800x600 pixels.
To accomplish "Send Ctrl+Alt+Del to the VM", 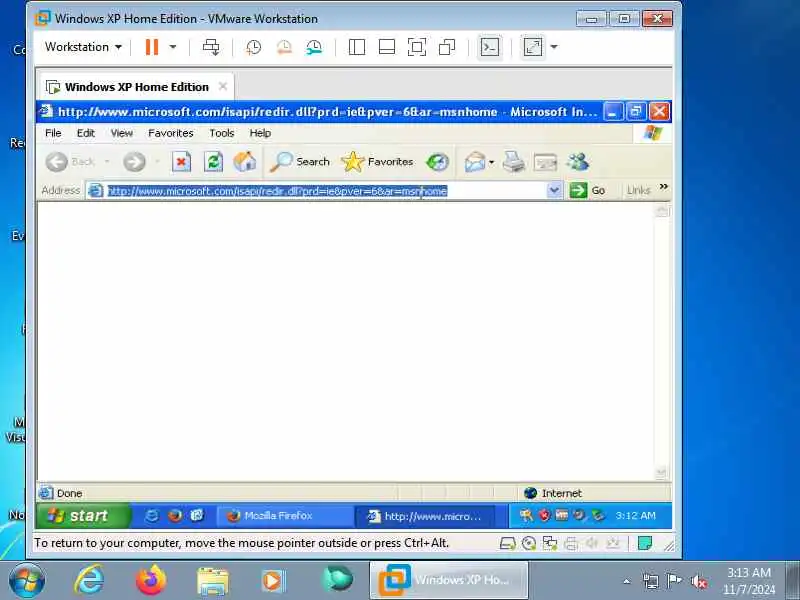I will pos(211,47).
